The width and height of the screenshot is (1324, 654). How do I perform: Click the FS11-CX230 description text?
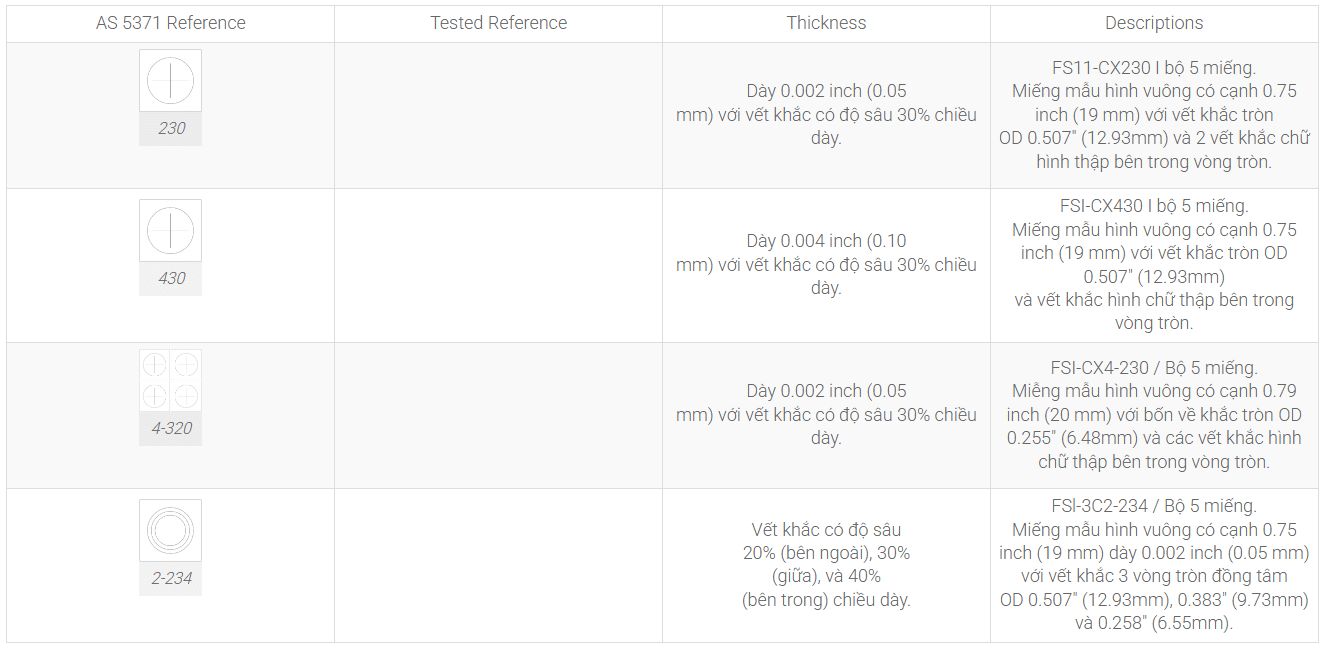1154,115
